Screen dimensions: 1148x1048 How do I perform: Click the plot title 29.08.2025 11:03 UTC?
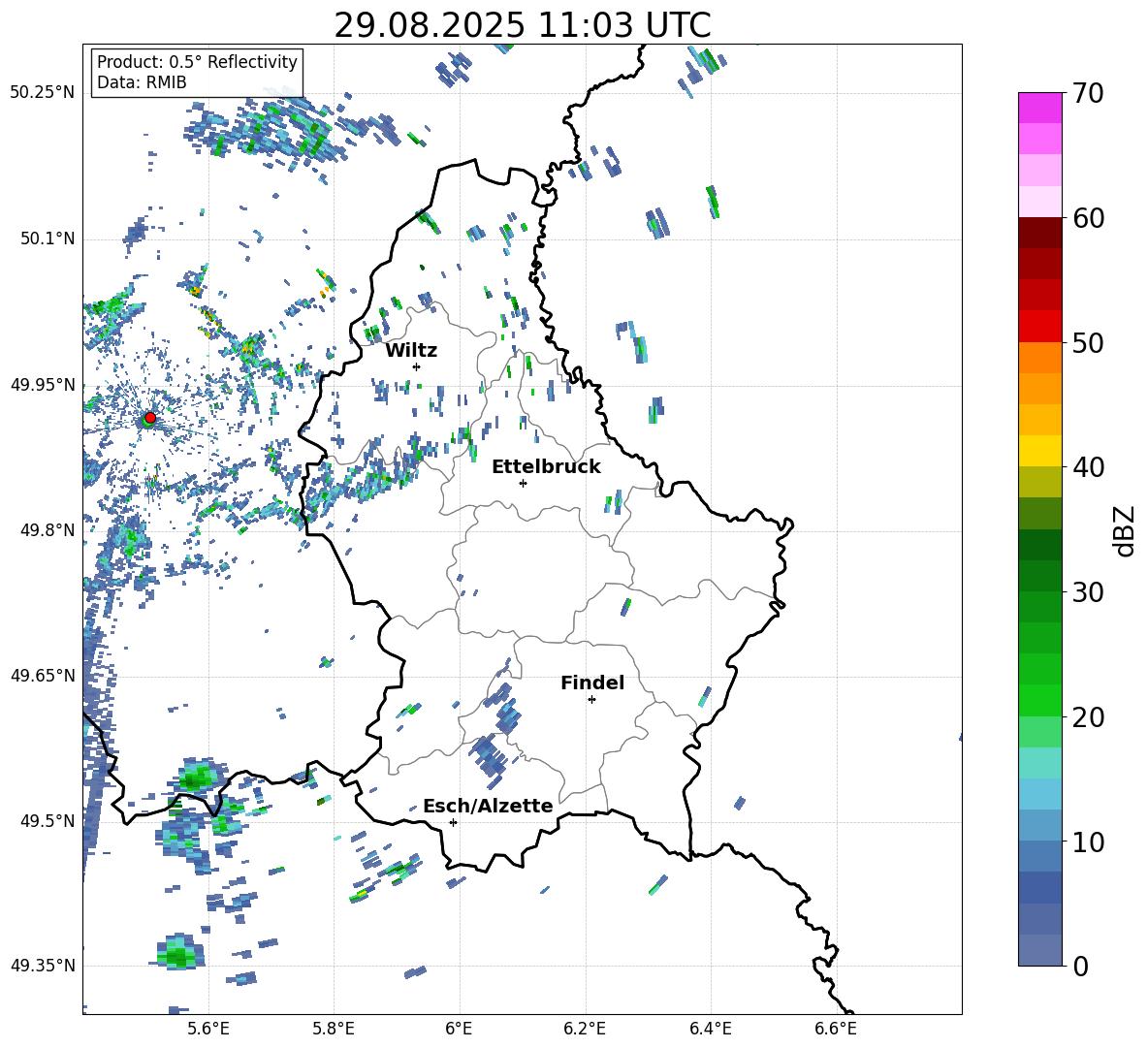523,25
